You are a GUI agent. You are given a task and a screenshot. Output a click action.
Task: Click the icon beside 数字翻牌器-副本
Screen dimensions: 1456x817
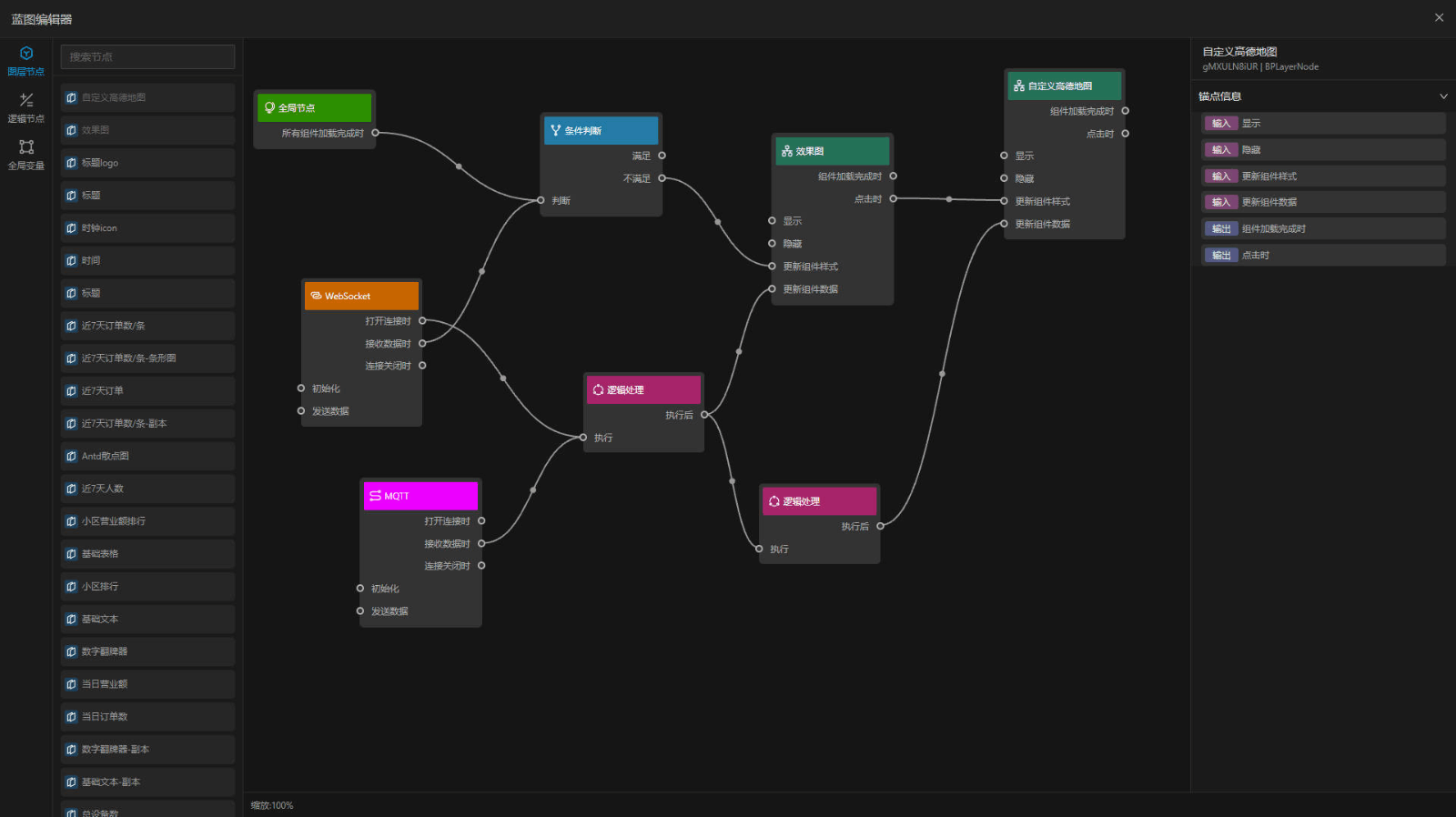pyautogui.click(x=71, y=750)
